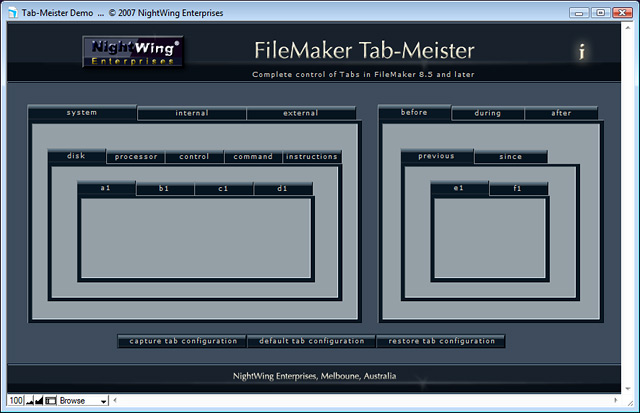The width and height of the screenshot is (640, 413).
Task: Select the control tab
Action: tap(194, 157)
